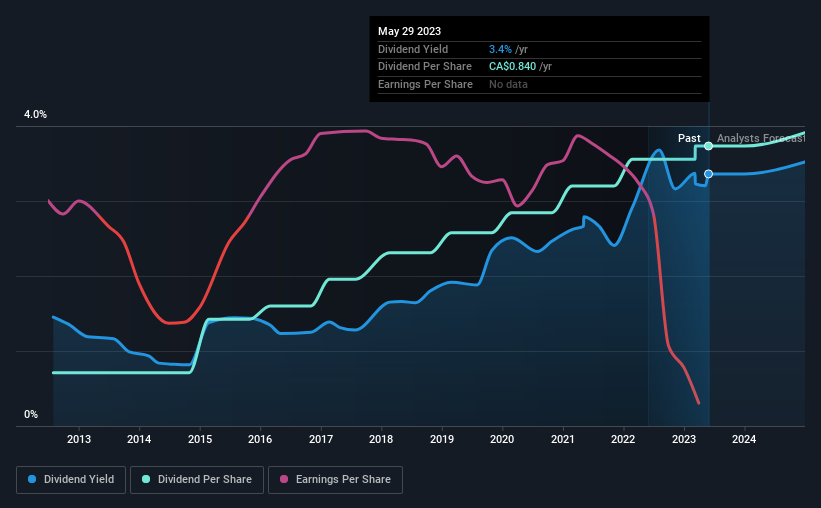Click the May 29 2023 tooltip date
The height and width of the screenshot is (508, 821).
tap(409, 31)
